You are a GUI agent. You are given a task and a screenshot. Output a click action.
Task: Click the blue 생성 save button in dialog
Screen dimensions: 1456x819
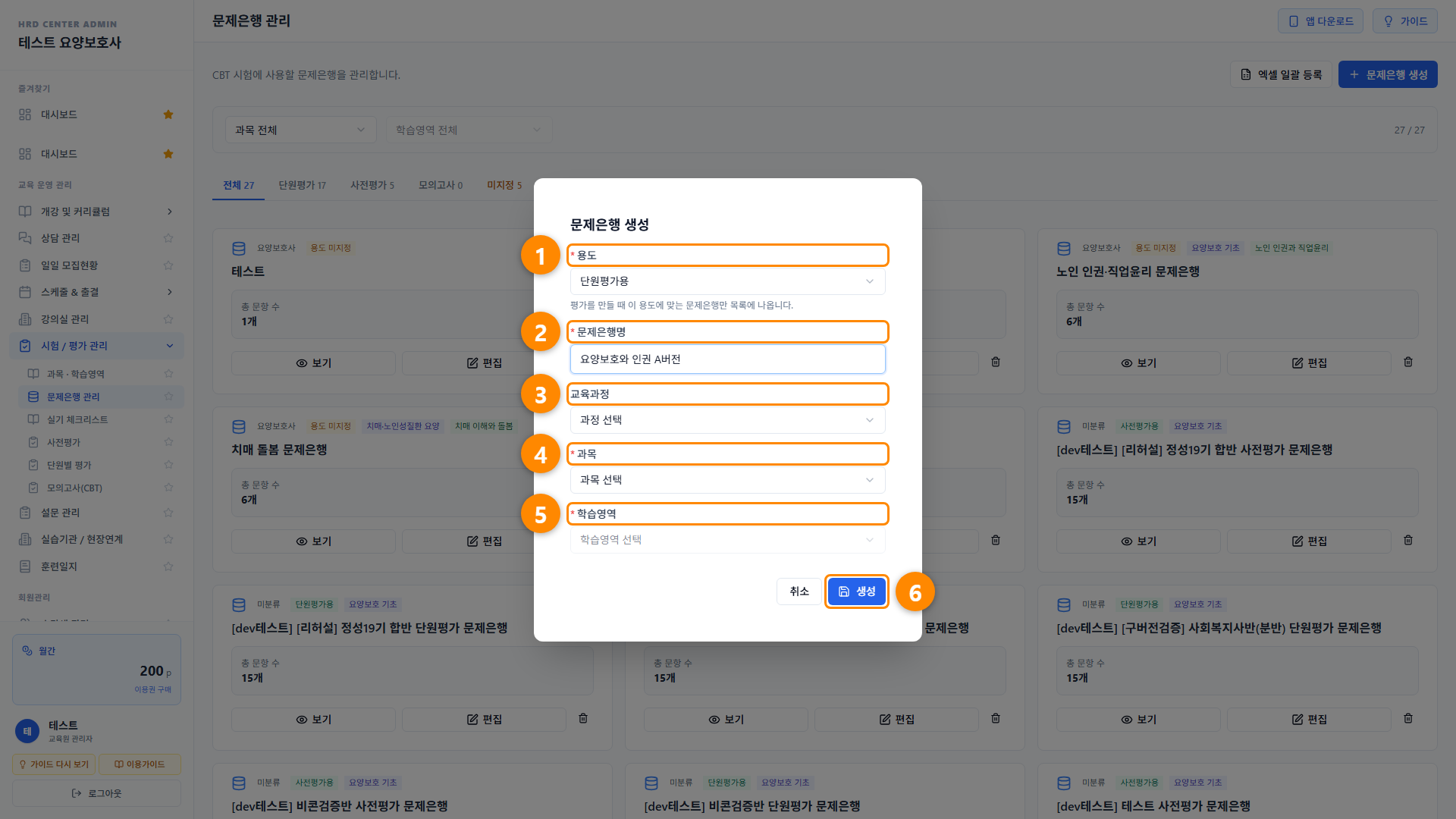(856, 591)
